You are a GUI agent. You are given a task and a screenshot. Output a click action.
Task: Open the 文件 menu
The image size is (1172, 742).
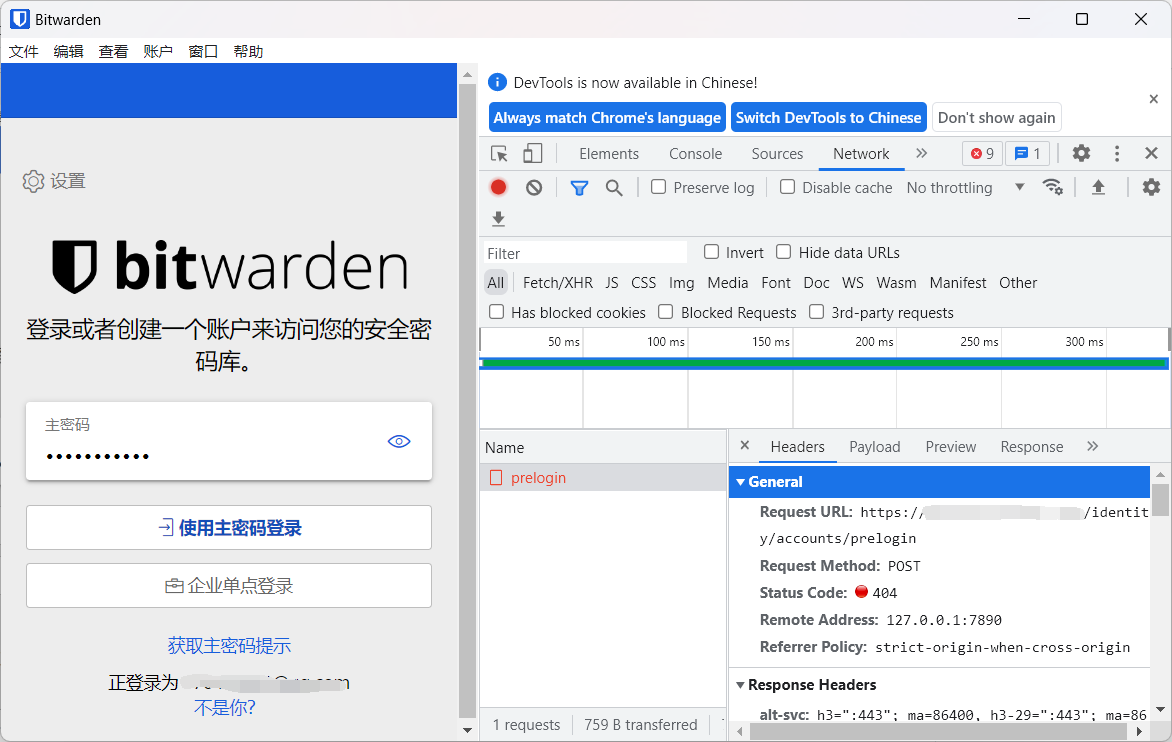(x=24, y=52)
